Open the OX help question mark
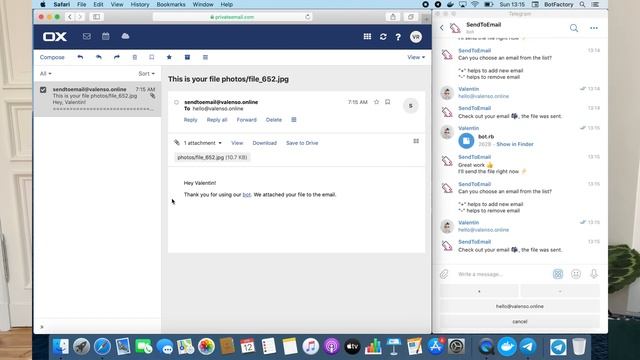640x360 pixels. coord(398,37)
